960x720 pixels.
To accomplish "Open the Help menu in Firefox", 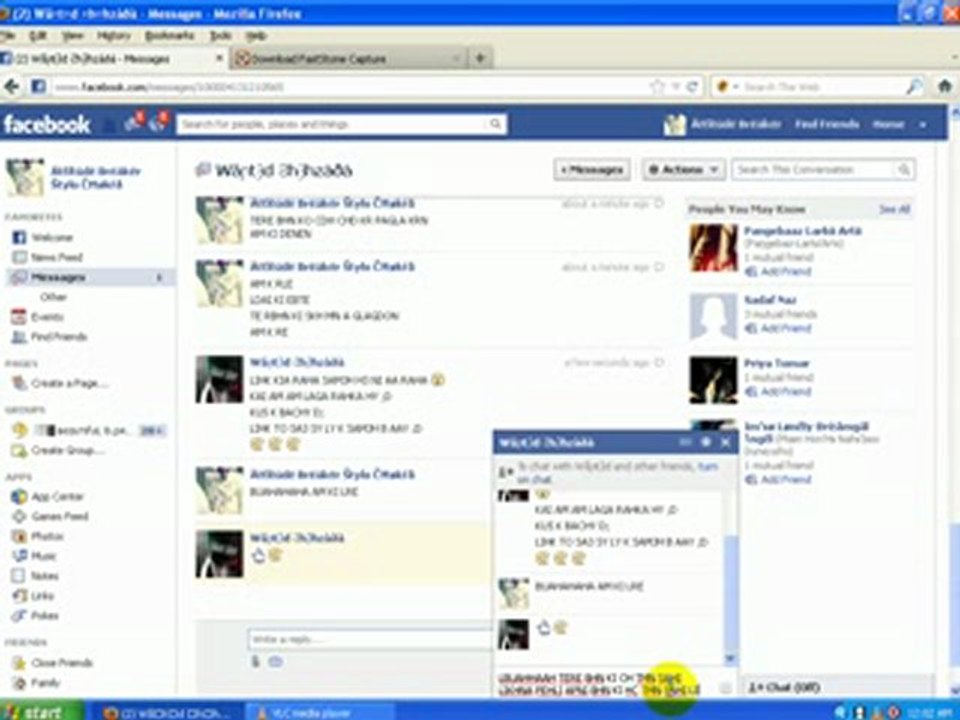I will pyautogui.click(x=255, y=36).
